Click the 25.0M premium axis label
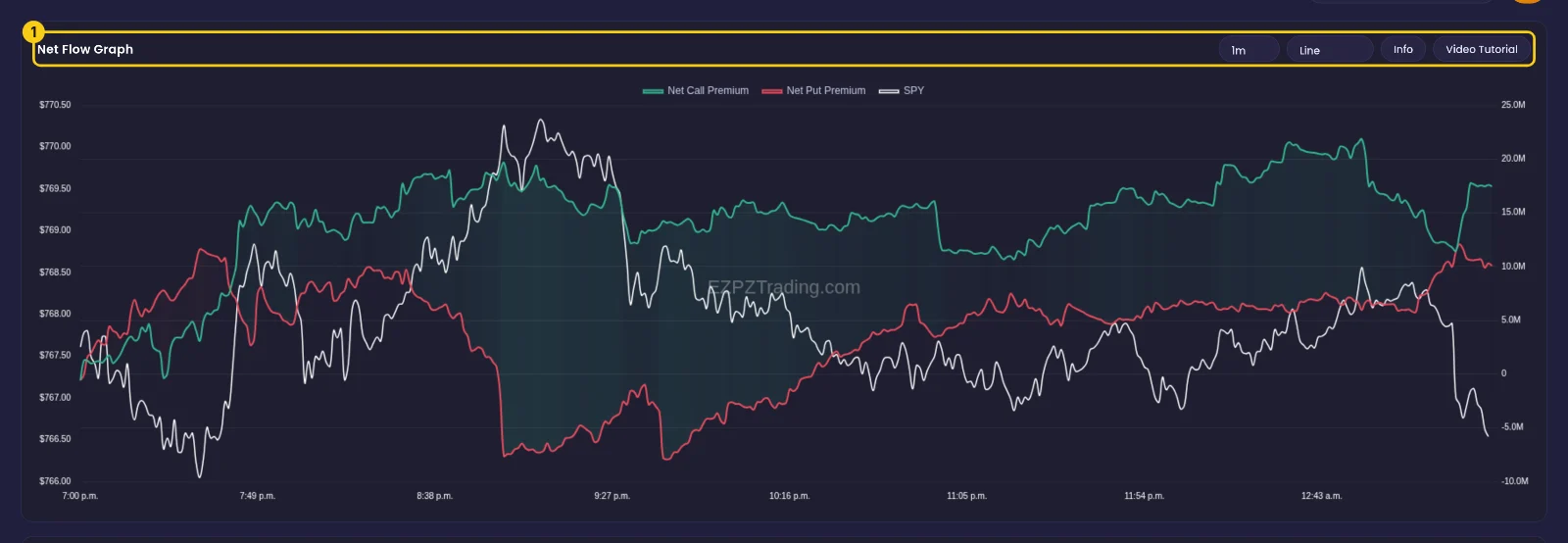This screenshot has width=1568, height=543. coord(1513,105)
